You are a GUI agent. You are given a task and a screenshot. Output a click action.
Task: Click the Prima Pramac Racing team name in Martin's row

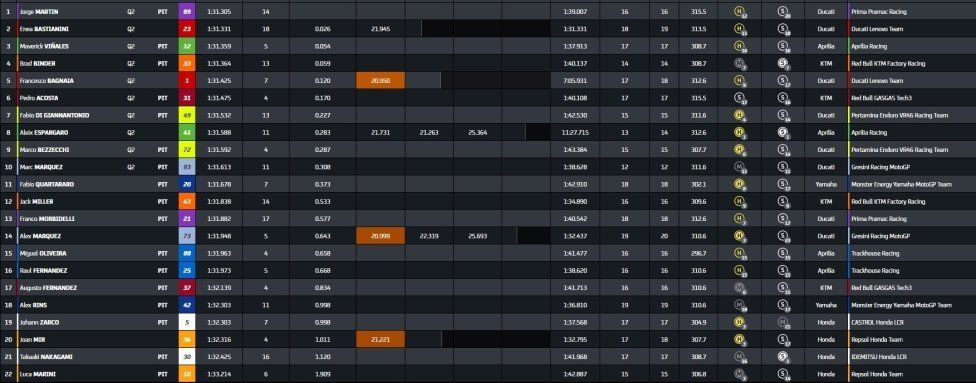pos(879,11)
